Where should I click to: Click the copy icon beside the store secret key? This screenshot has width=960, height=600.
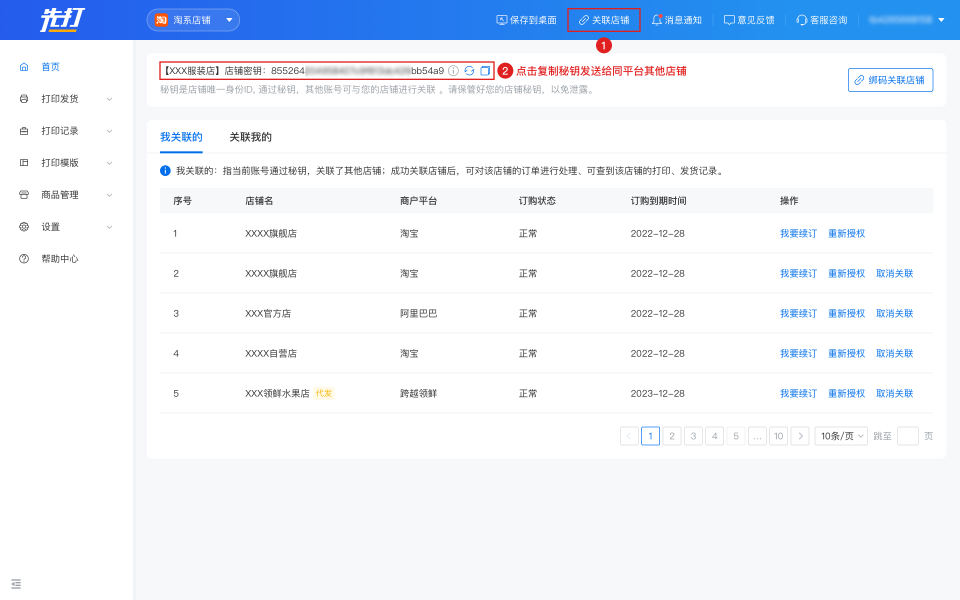click(x=485, y=71)
